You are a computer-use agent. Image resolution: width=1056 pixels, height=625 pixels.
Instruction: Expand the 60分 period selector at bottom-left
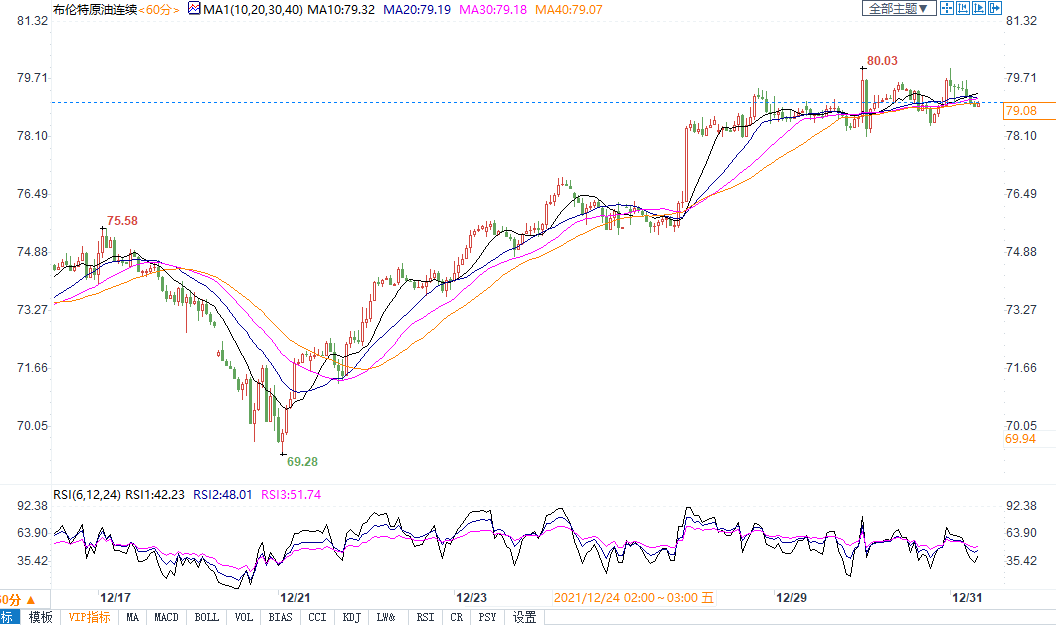pyautogui.click(x=18, y=599)
